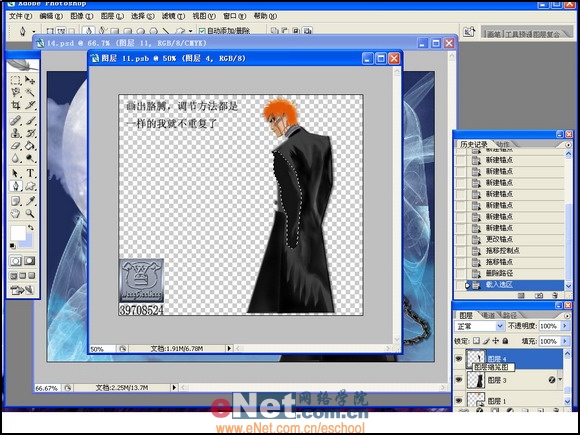Screen dimensions: 580x435
Task: Open the 画笔 palette well tab
Action: coord(493,34)
